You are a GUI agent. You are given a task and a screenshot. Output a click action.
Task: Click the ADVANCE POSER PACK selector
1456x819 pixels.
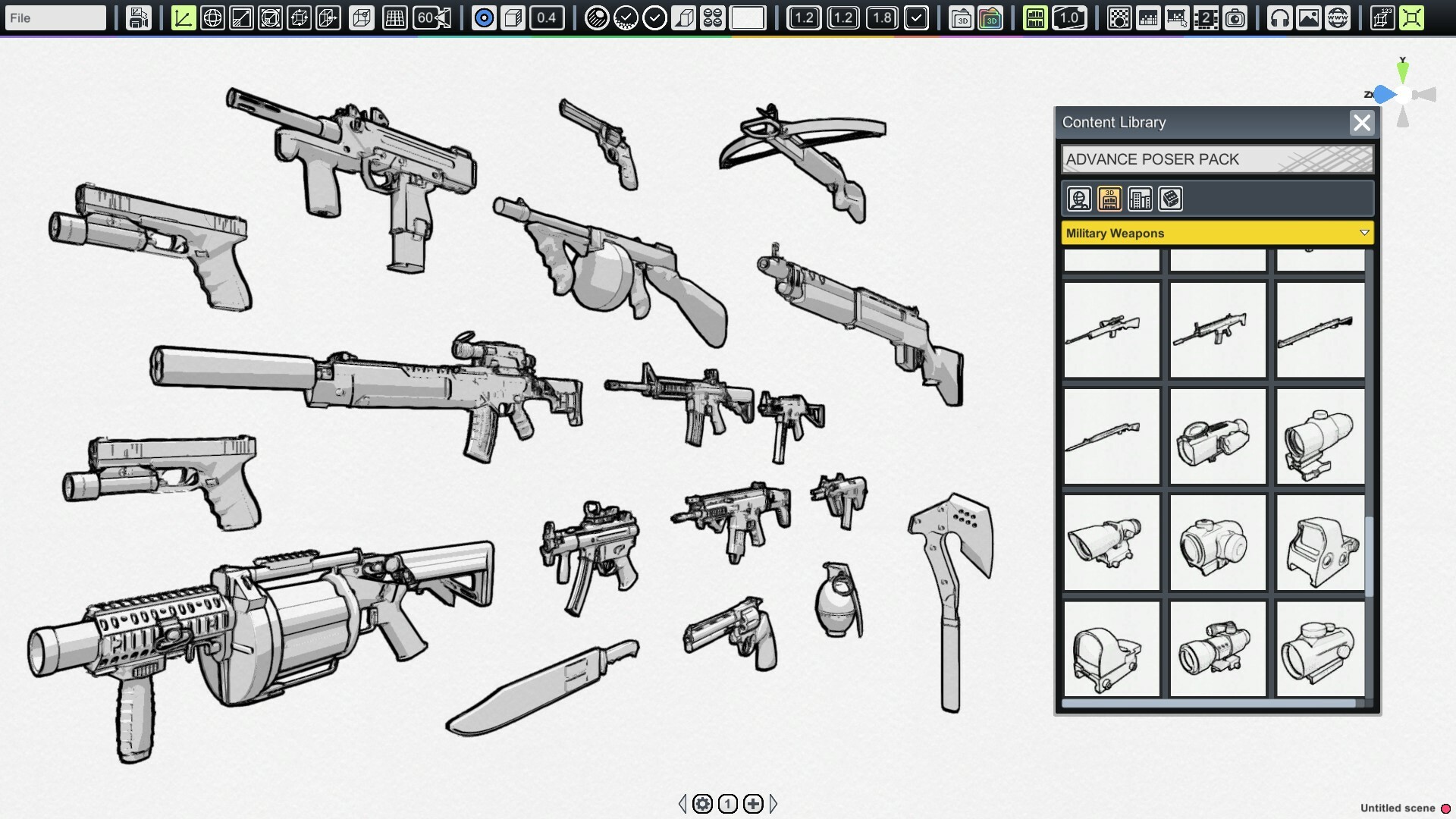pyautogui.click(x=1216, y=159)
